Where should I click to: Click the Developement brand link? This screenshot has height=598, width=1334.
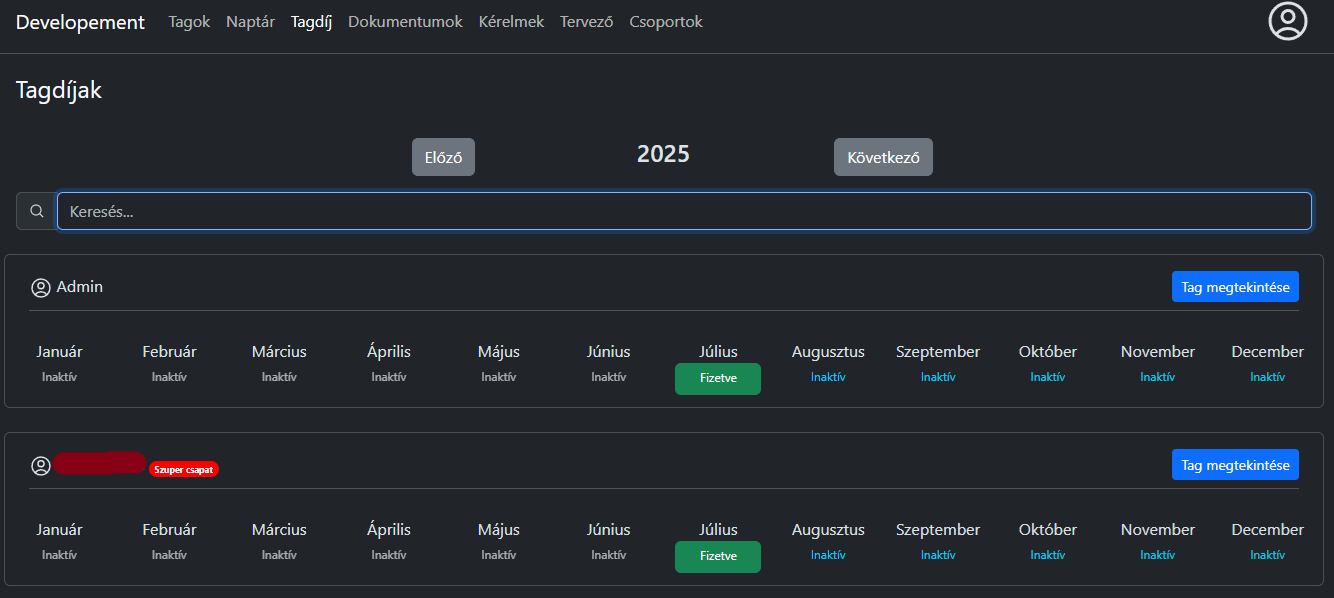(x=80, y=22)
